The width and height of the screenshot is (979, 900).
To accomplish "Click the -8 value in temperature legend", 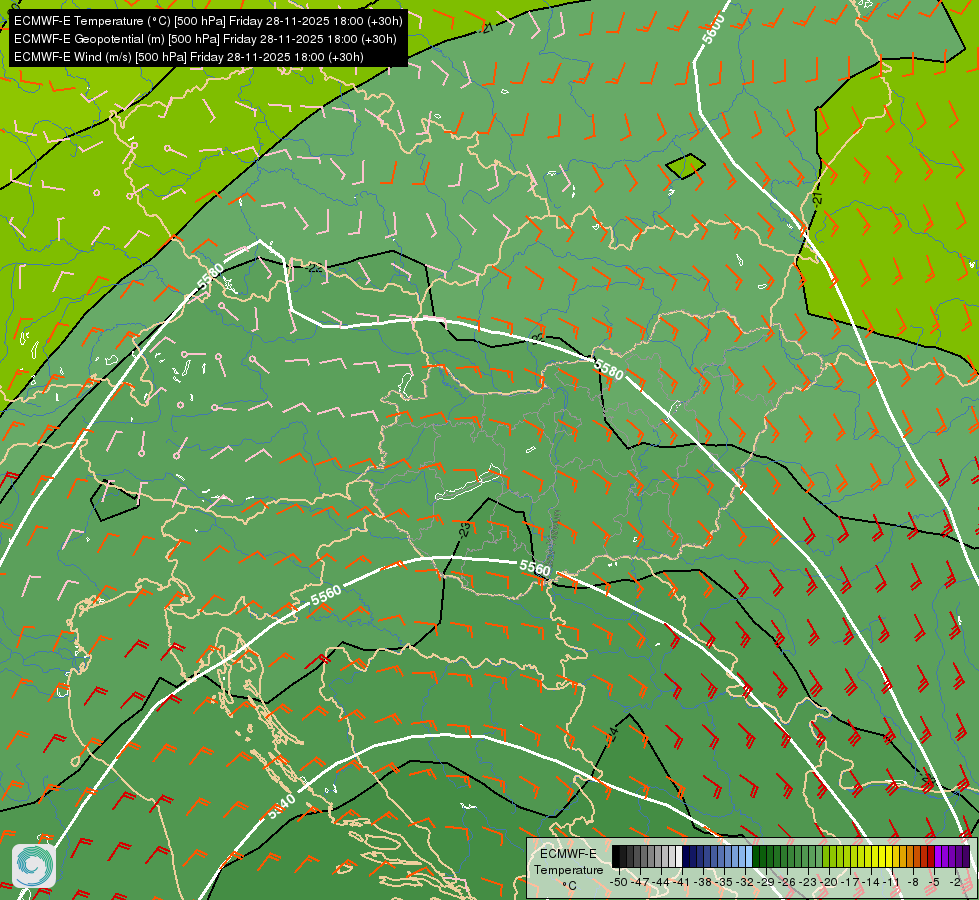I will (913, 882).
